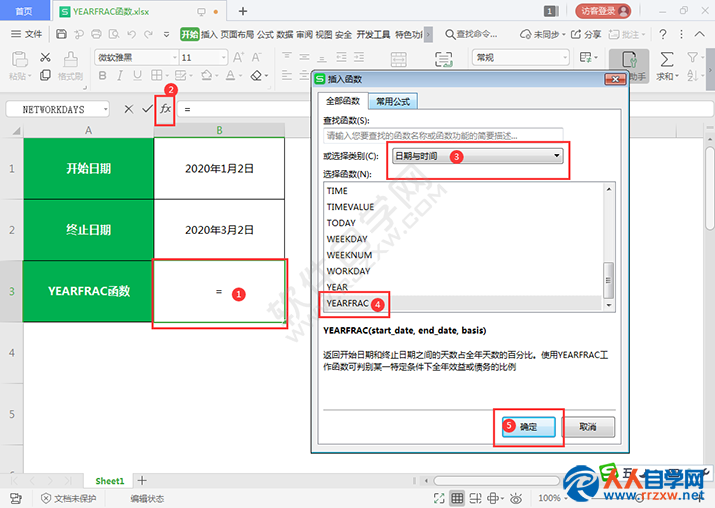Expand the quick access toolbar customize arrow
The image size is (715, 508).
(x=166, y=34)
